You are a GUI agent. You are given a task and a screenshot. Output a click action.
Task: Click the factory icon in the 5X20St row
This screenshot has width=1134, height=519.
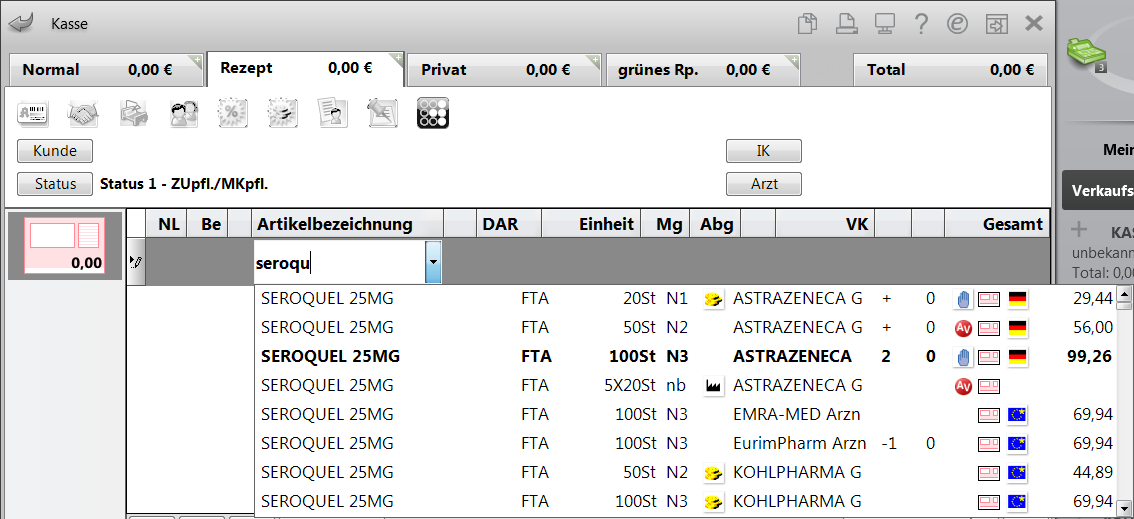[714, 386]
